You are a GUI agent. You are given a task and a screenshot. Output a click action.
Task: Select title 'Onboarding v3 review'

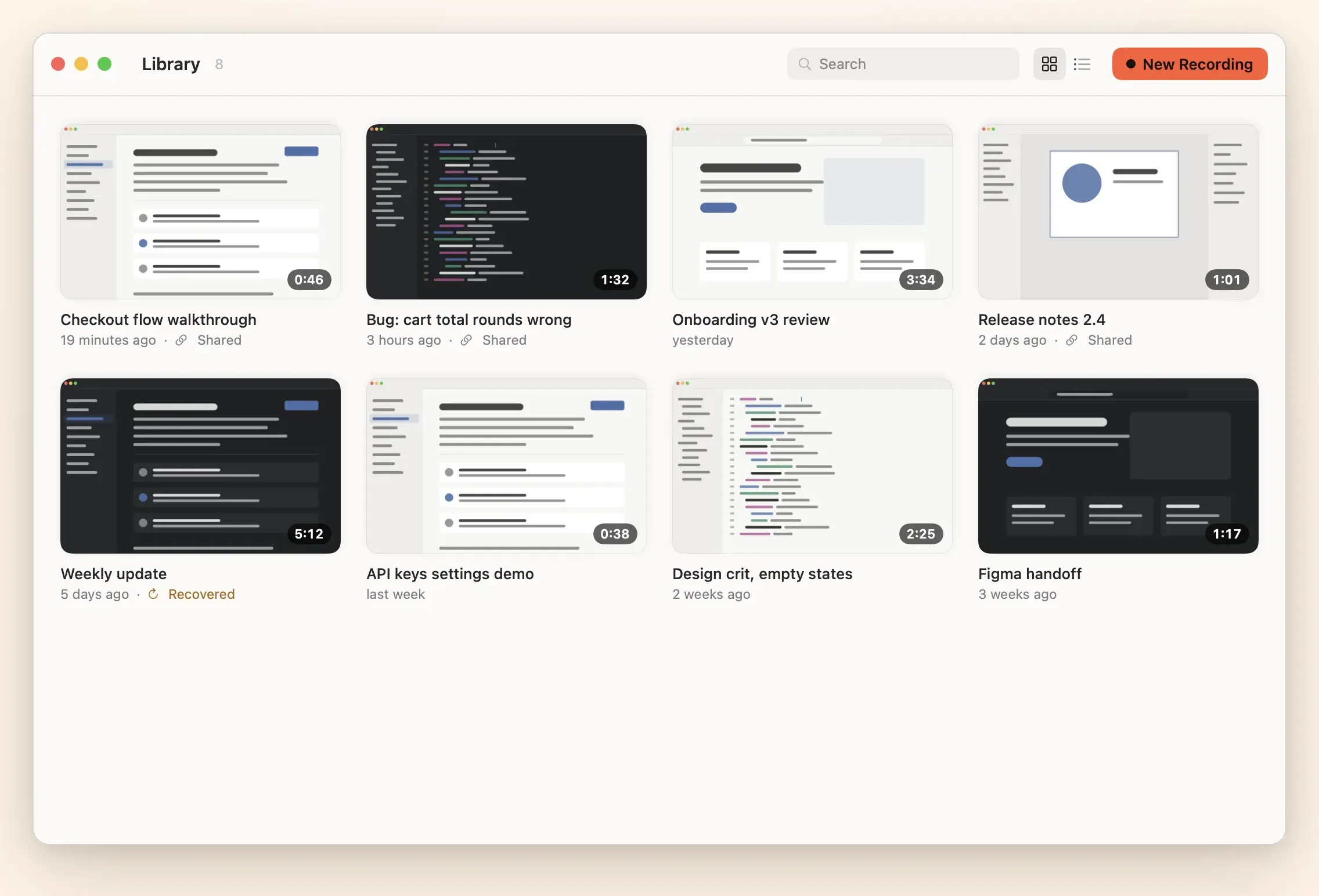pos(751,320)
